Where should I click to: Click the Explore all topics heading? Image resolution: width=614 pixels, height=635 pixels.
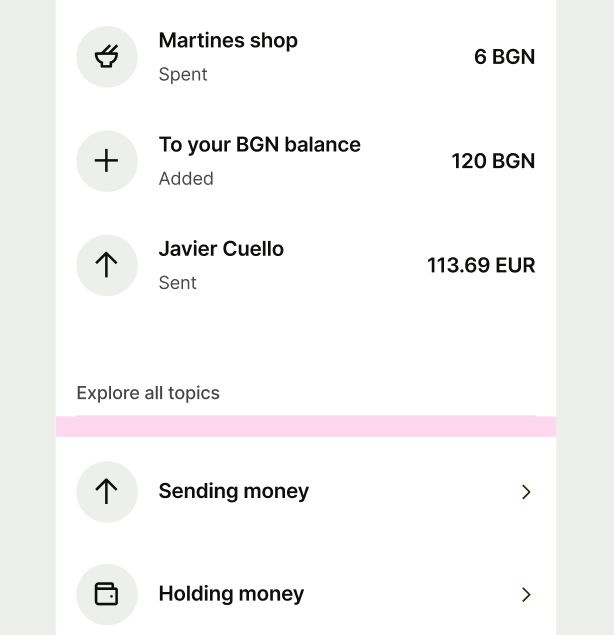coord(148,393)
